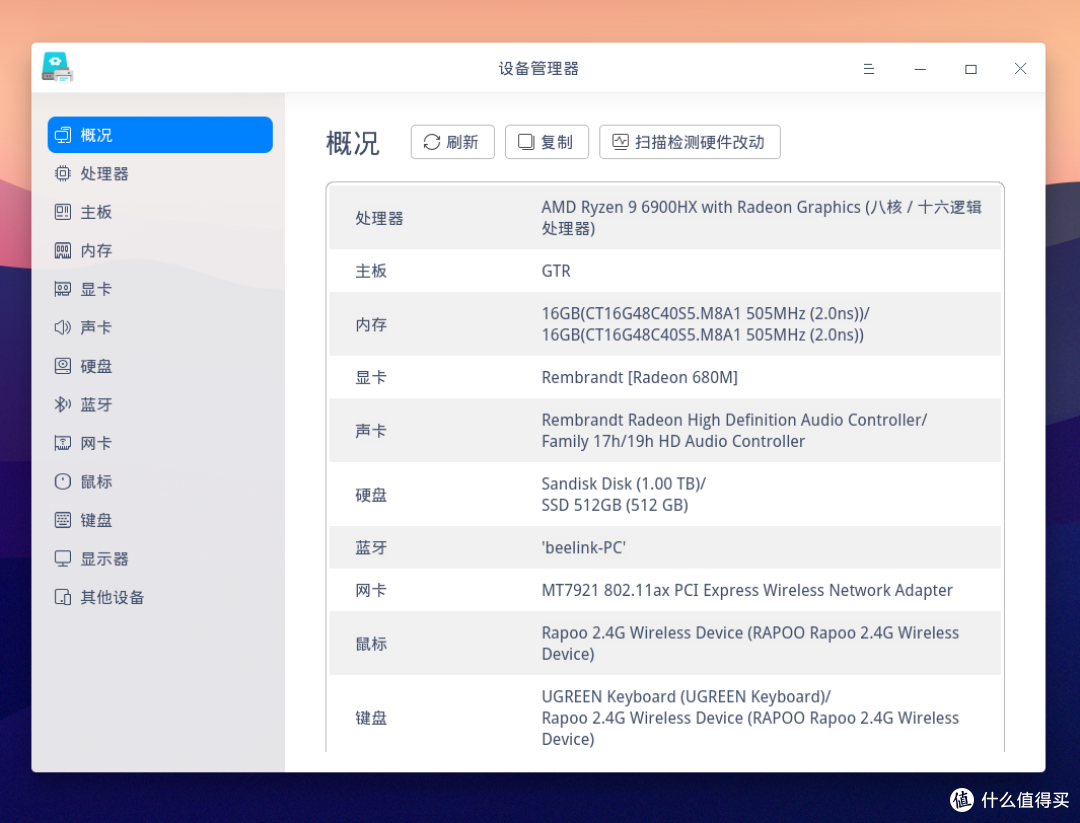Screen dimensions: 1080x823
Task: Click the 蓝牙 Bluetooth icon
Action: (x=63, y=404)
